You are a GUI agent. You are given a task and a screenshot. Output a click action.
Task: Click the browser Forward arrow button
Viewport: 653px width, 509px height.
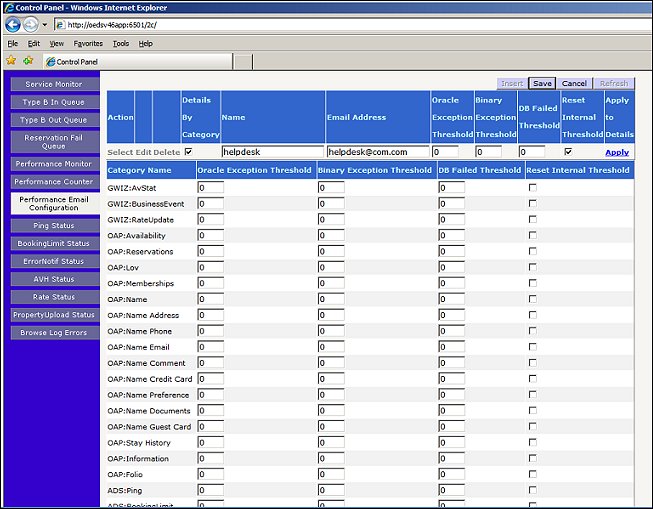(x=31, y=25)
